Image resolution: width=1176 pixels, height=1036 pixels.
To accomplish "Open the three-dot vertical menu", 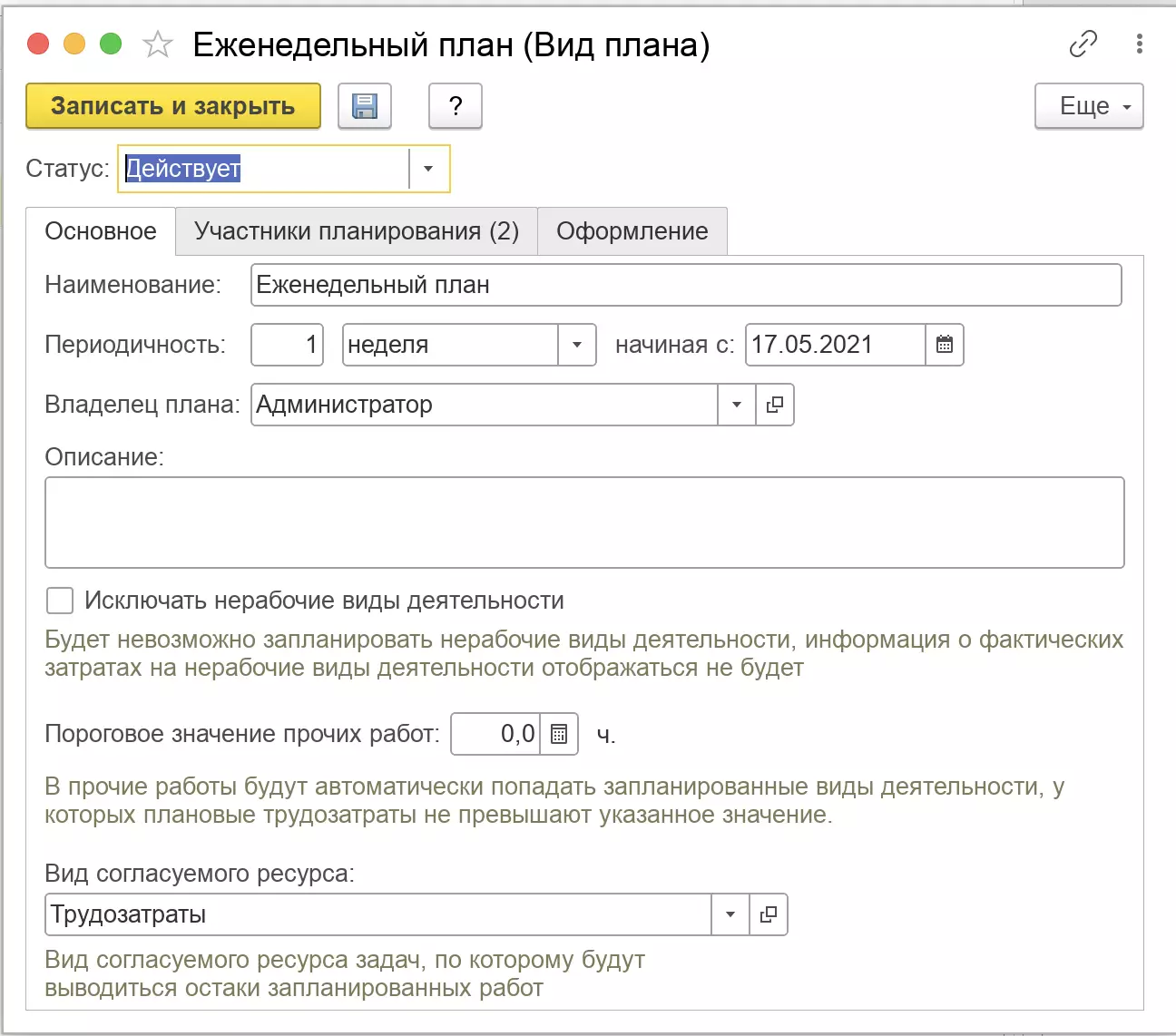I will click(1139, 44).
